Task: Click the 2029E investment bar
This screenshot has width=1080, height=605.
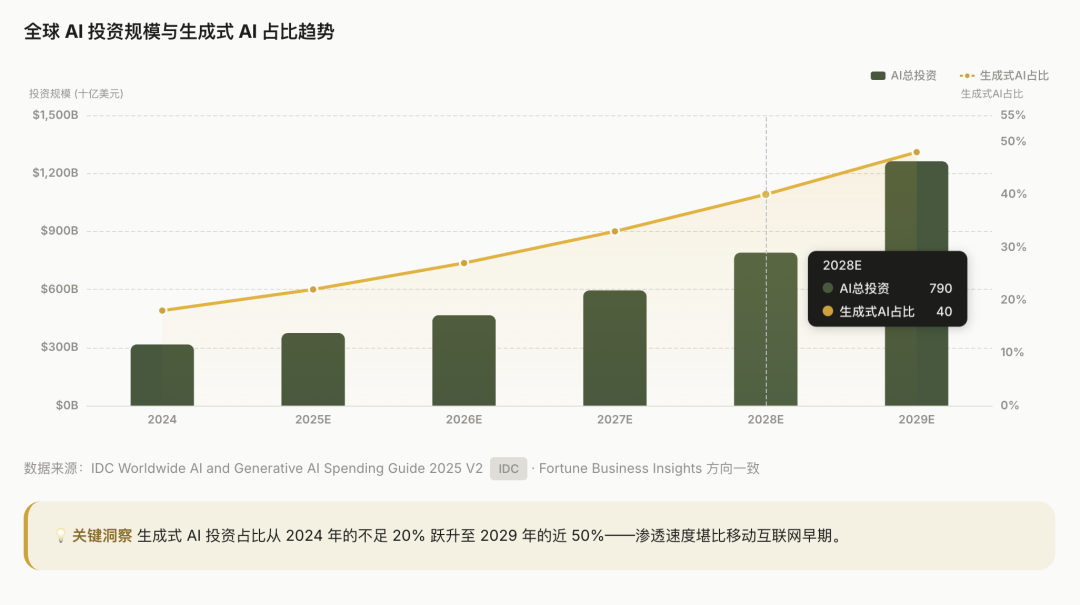Action: point(917,283)
